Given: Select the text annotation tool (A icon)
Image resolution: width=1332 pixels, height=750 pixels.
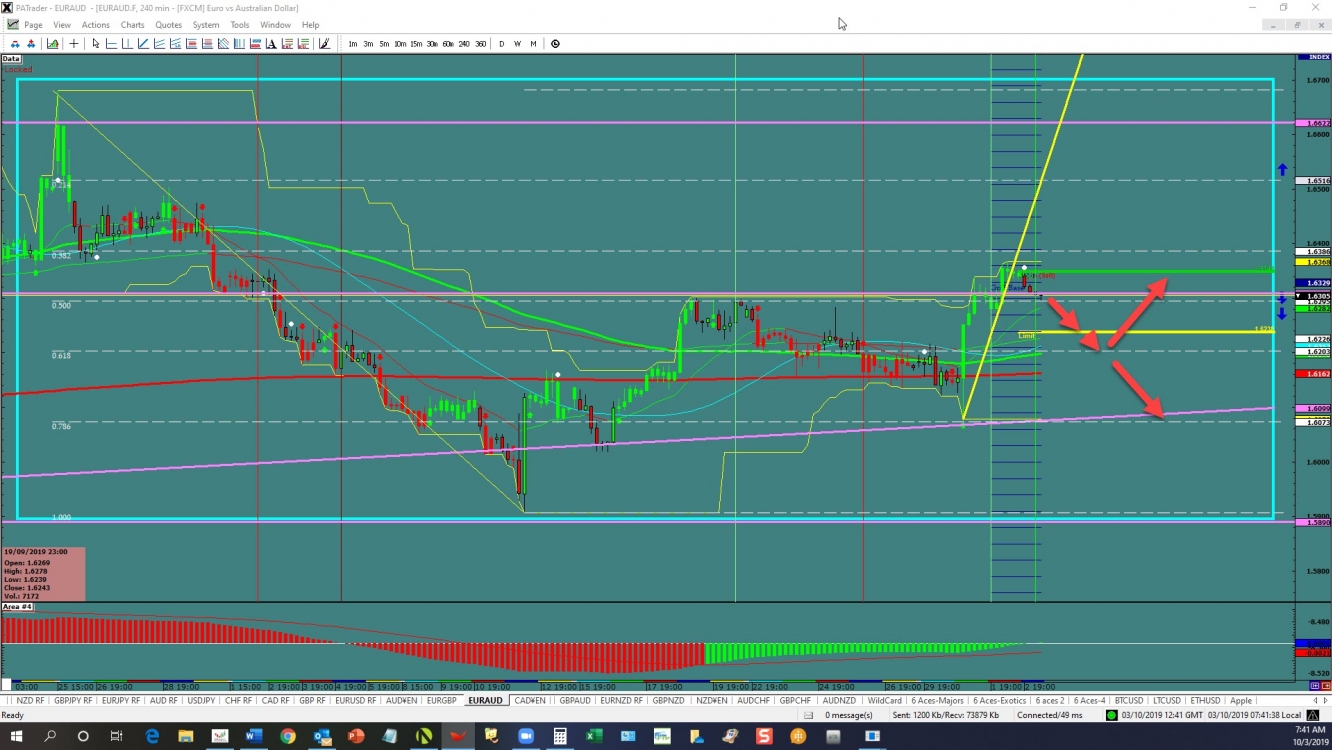Looking at the screenshot, I should [x=271, y=44].
